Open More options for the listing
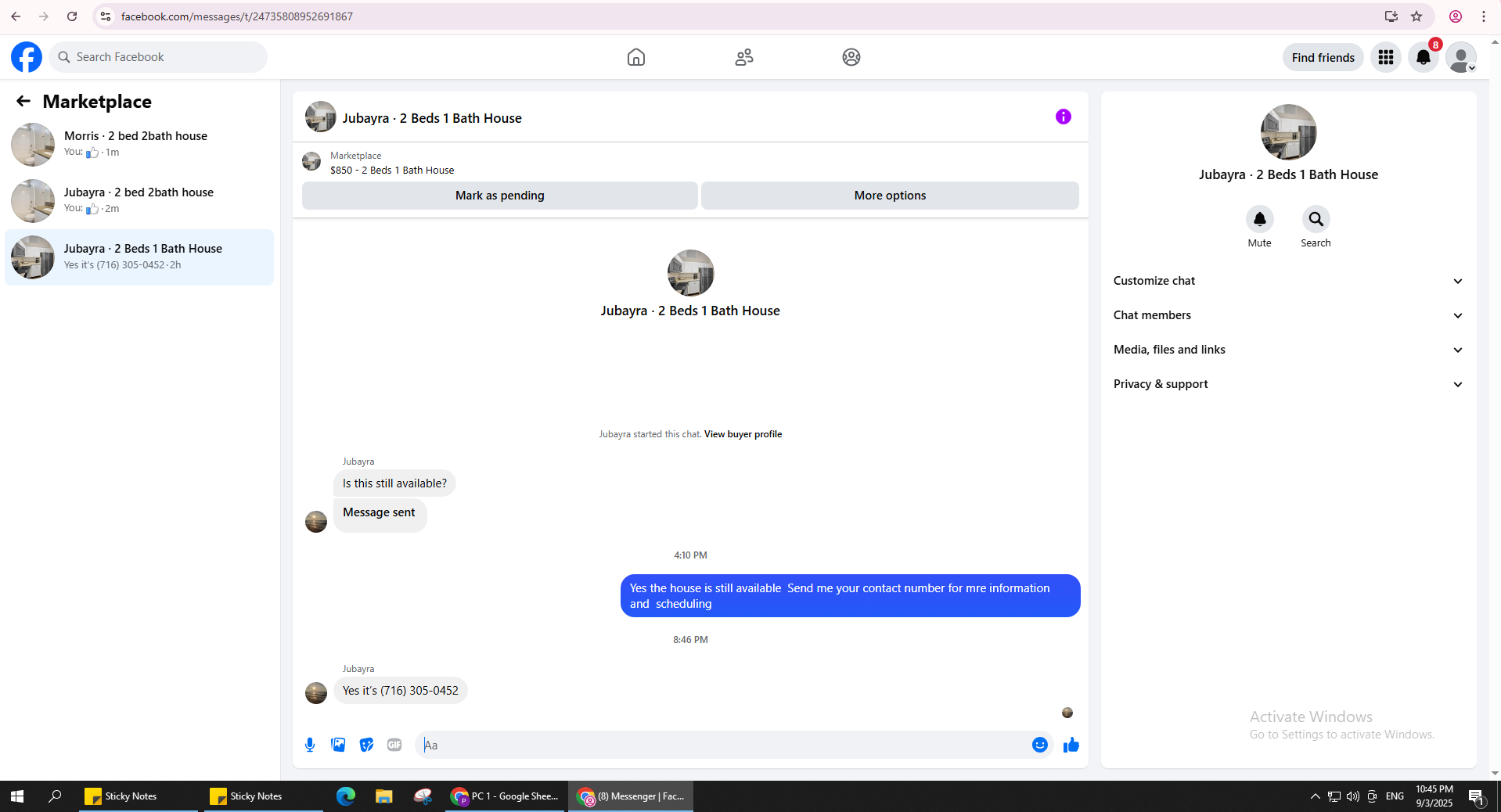Image resolution: width=1501 pixels, height=812 pixels. 890,196
